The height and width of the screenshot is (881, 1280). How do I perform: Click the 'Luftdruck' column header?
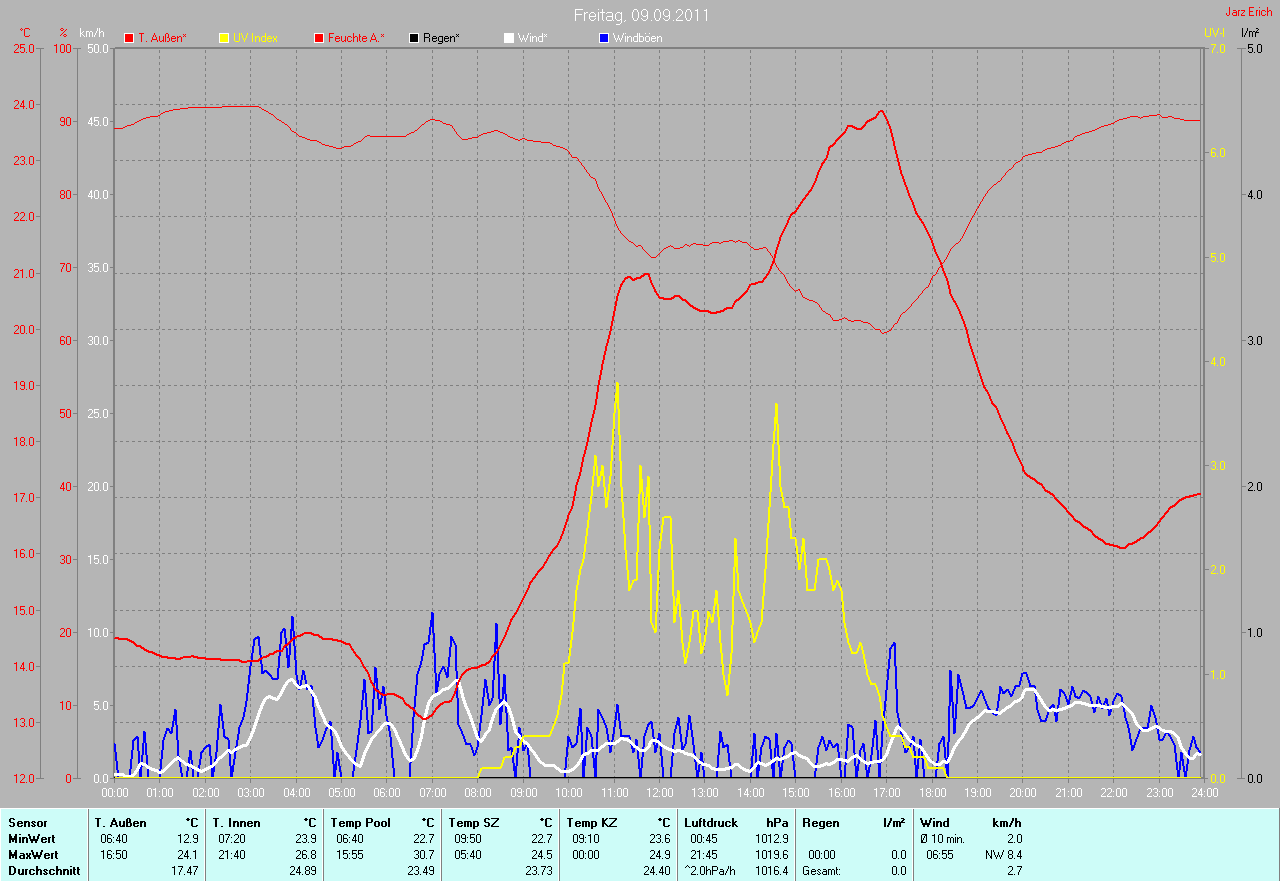(x=711, y=823)
